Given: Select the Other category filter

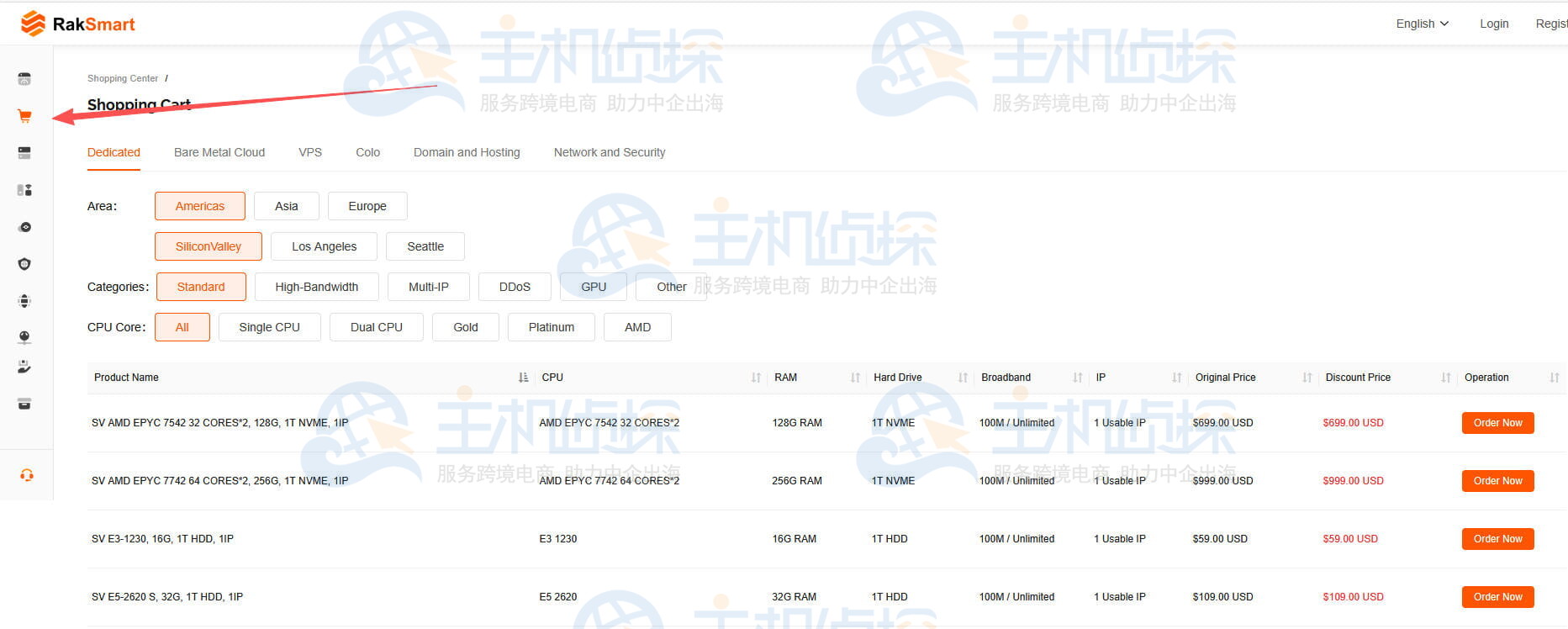Looking at the screenshot, I should point(671,287).
